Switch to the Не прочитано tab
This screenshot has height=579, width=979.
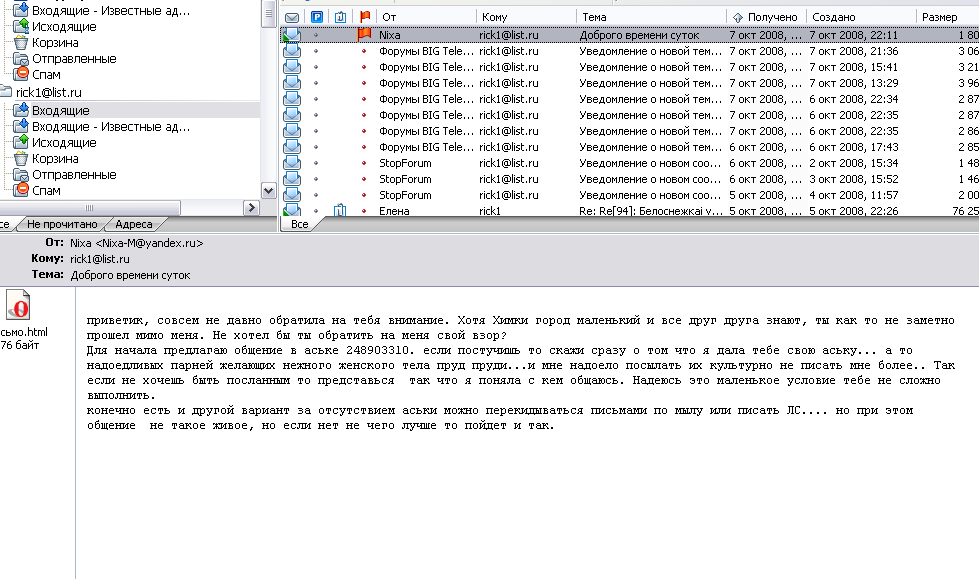pyautogui.click(x=62, y=225)
